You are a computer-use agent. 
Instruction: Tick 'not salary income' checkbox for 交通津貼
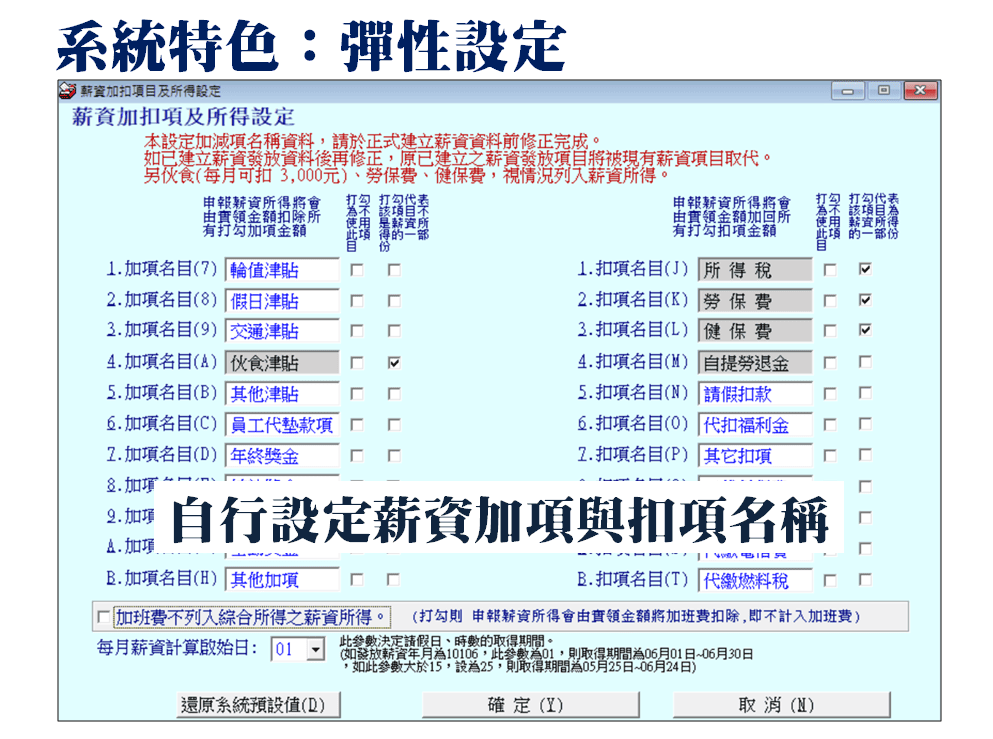point(394,331)
